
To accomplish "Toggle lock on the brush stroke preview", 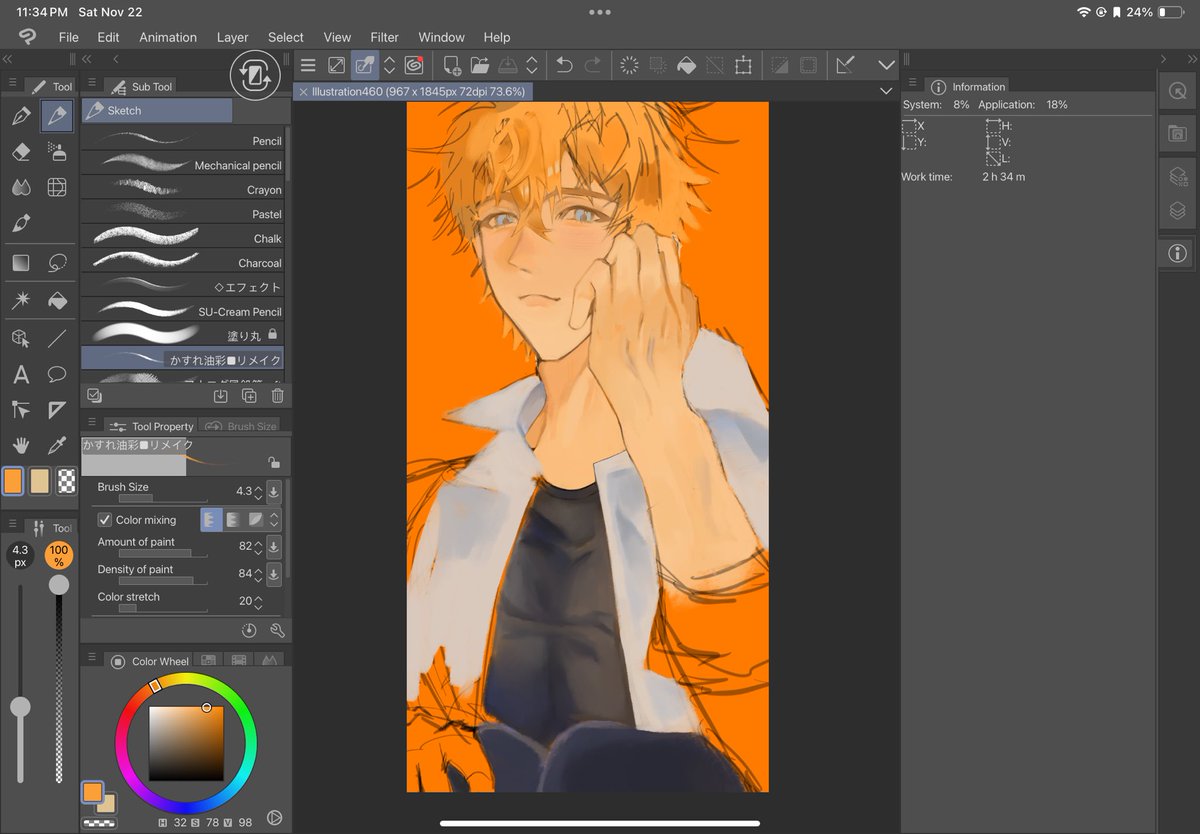I will pos(274,462).
